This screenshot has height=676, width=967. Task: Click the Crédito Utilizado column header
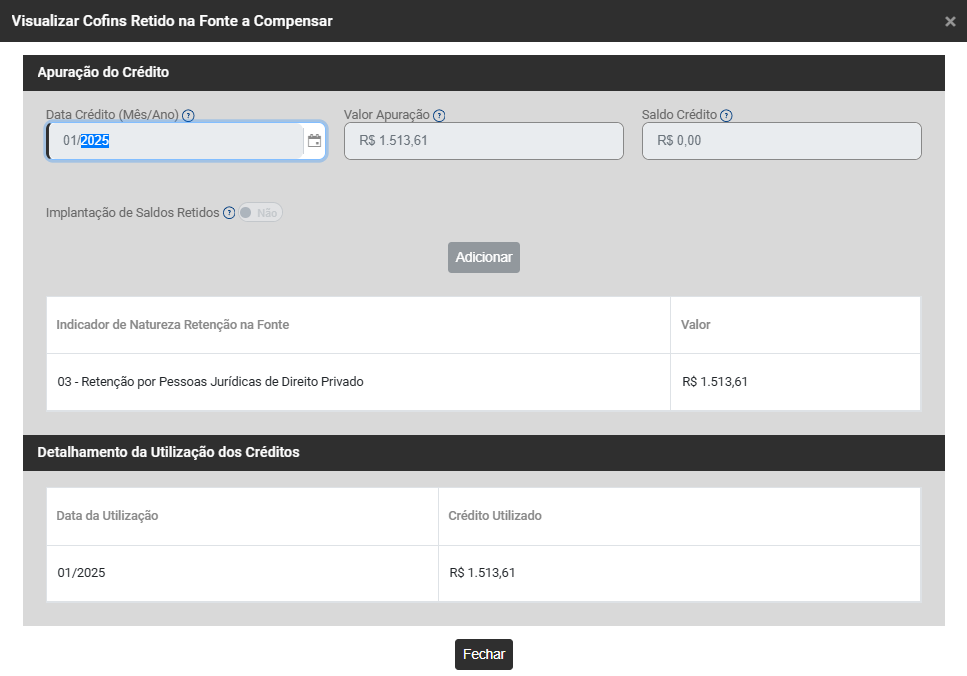495,516
